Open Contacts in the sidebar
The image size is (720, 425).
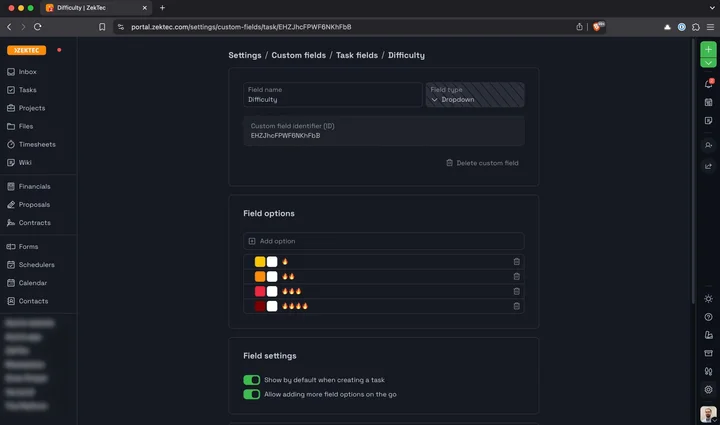pyautogui.click(x=28, y=301)
